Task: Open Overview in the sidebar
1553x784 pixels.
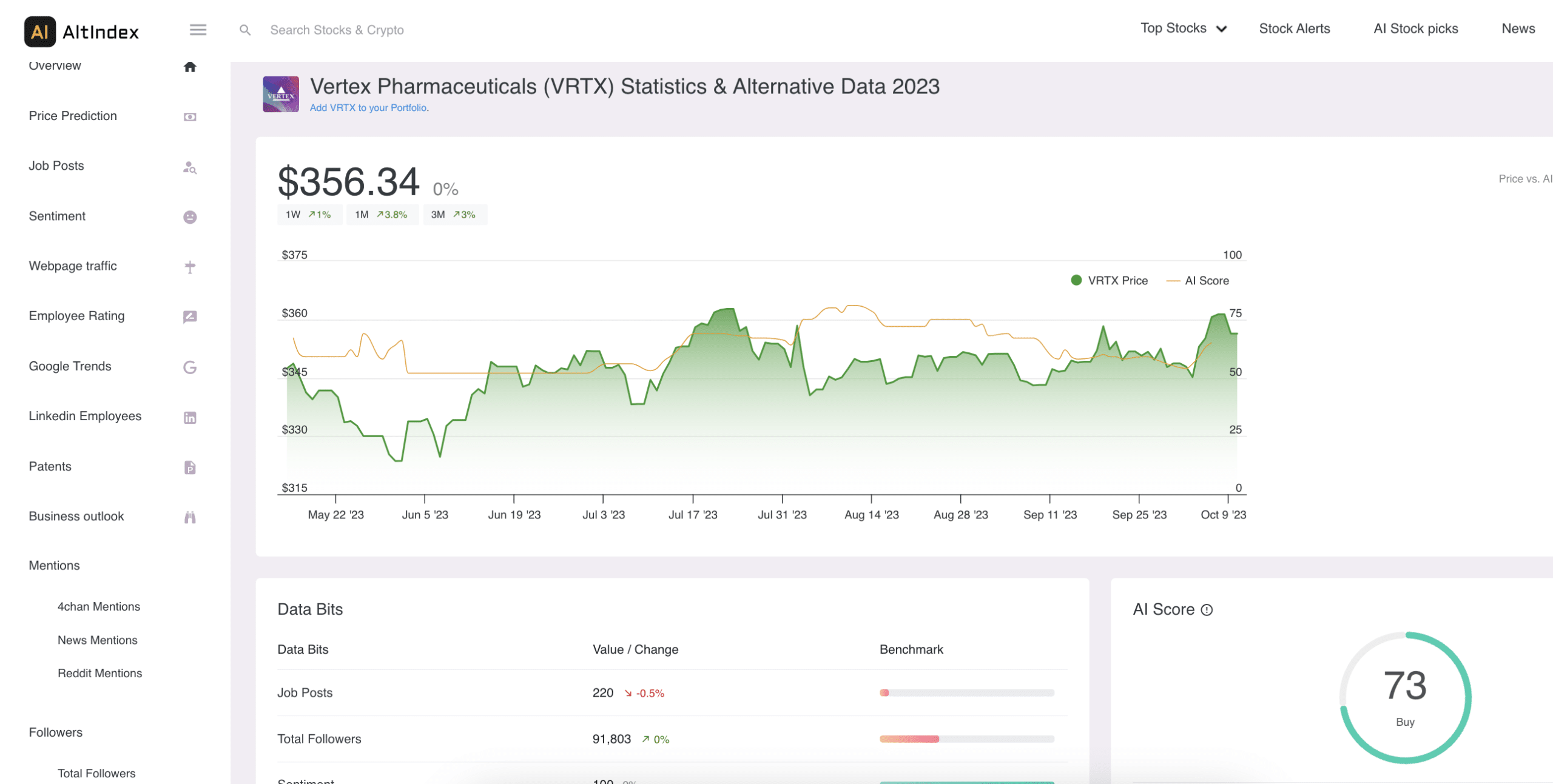Action: tap(55, 65)
